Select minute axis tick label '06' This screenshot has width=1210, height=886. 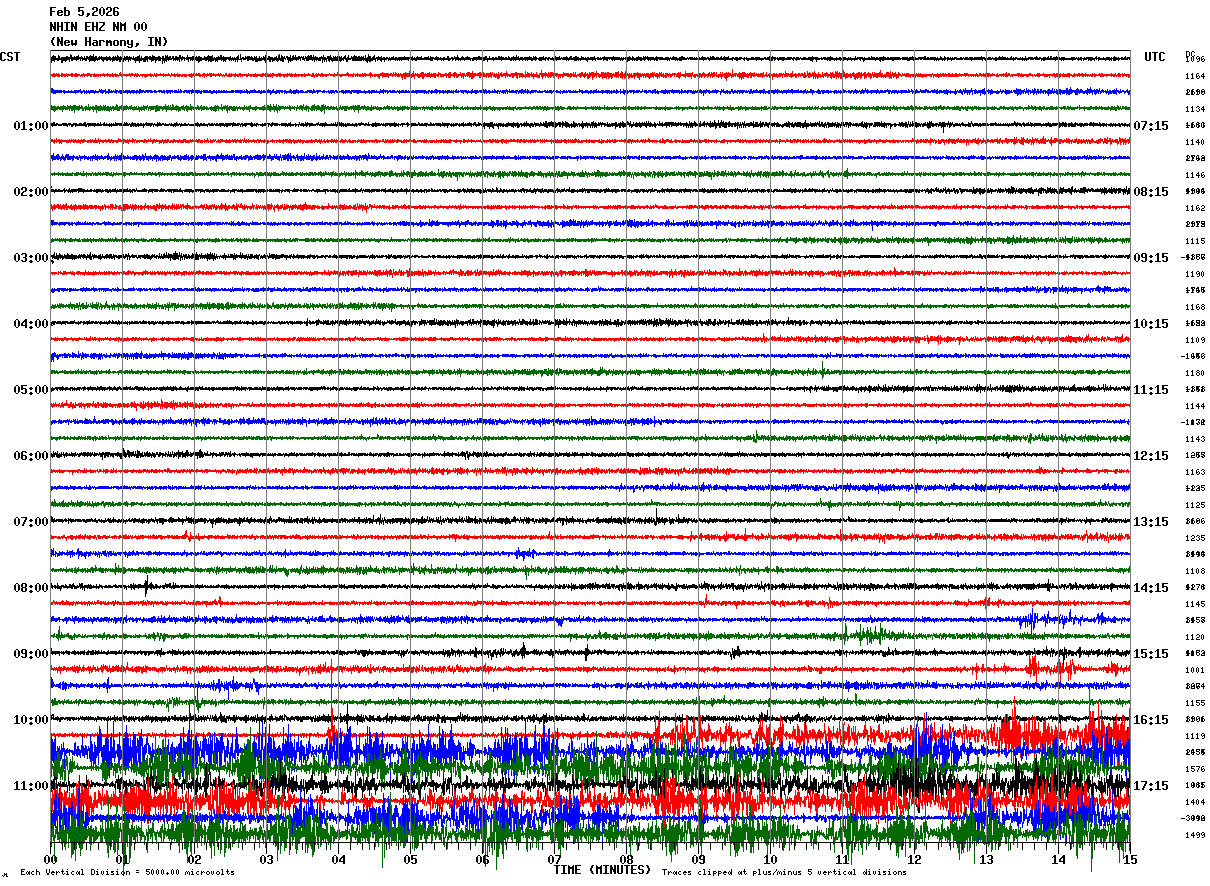click(483, 860)
